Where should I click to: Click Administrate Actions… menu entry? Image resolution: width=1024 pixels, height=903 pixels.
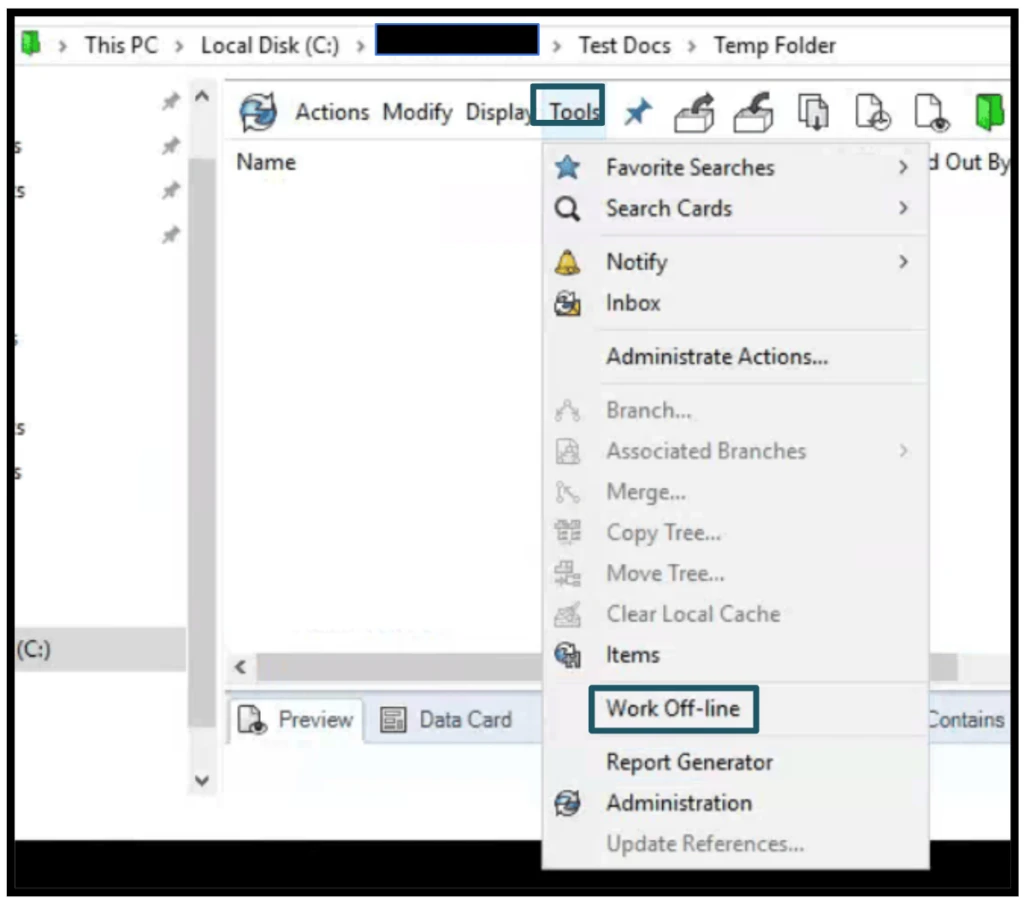(x=716, y=356)
